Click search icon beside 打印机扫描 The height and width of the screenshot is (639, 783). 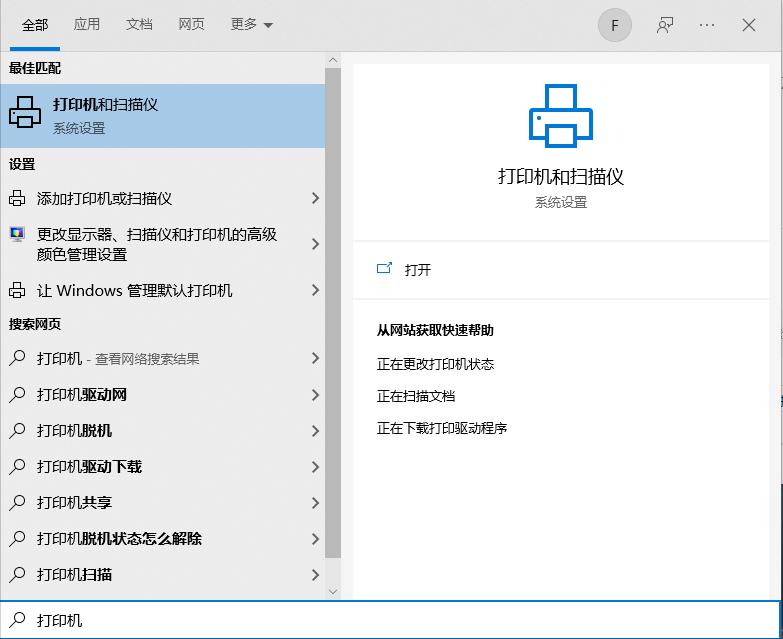pos(17,574)
